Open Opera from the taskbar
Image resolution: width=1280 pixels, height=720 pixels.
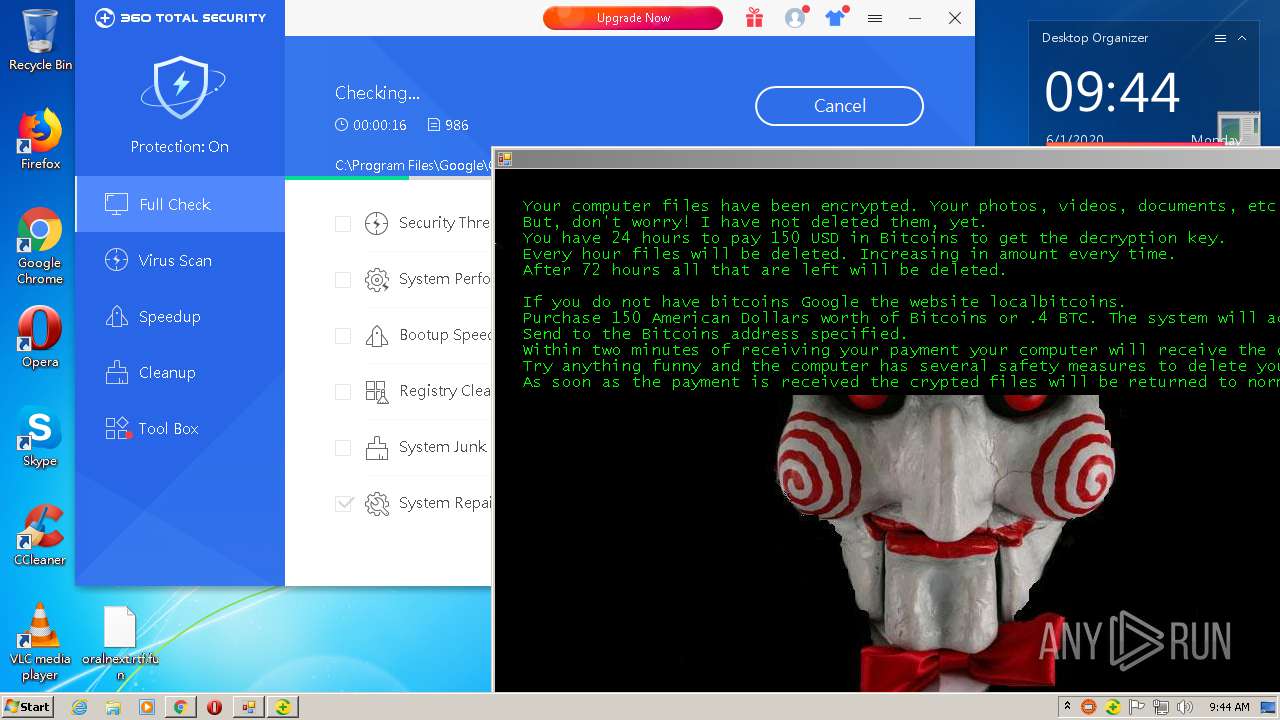(x=214, y=707)
